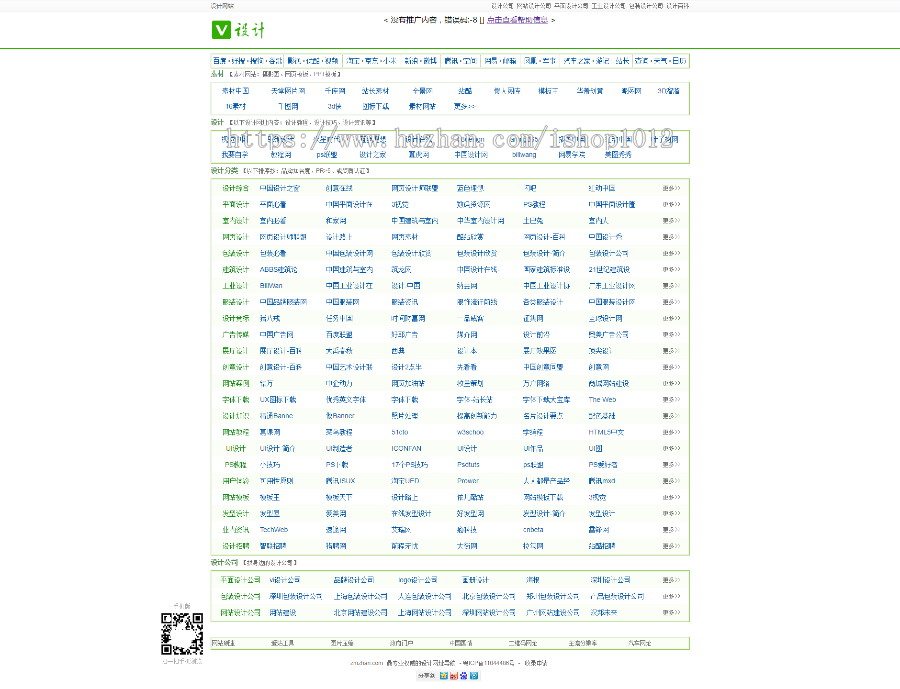Open the 设计之家 link
The image size is (900, 689).
coord(373,155)
